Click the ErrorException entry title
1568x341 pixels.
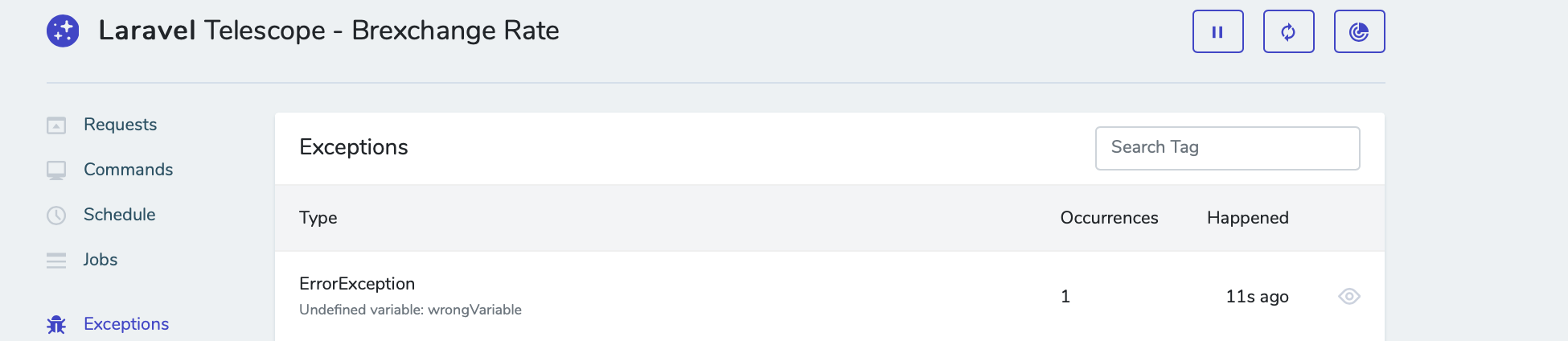(x=357, y=284)
